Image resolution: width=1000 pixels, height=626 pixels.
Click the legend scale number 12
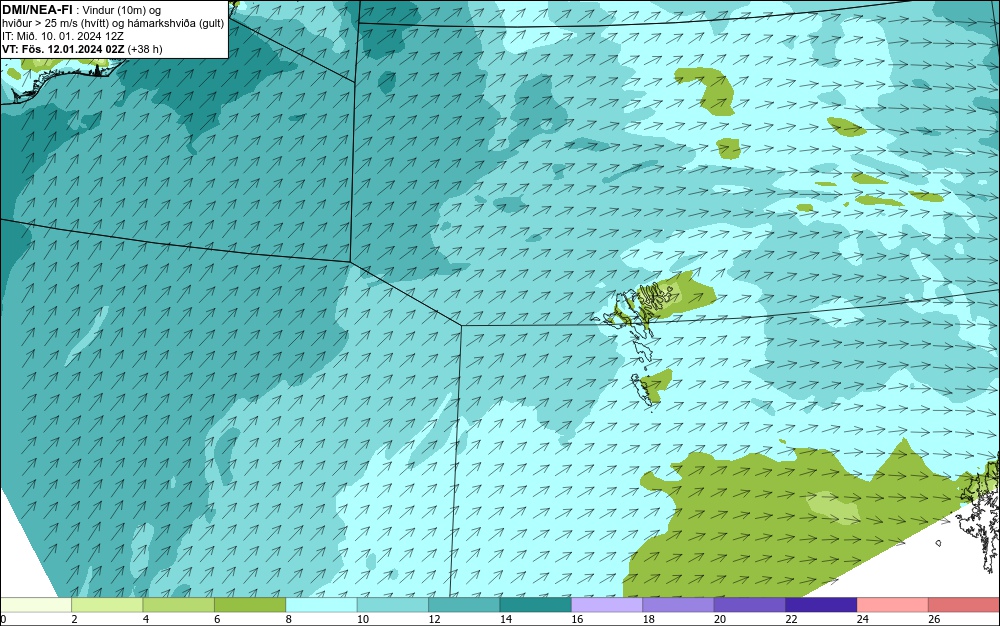pos(434,619)
